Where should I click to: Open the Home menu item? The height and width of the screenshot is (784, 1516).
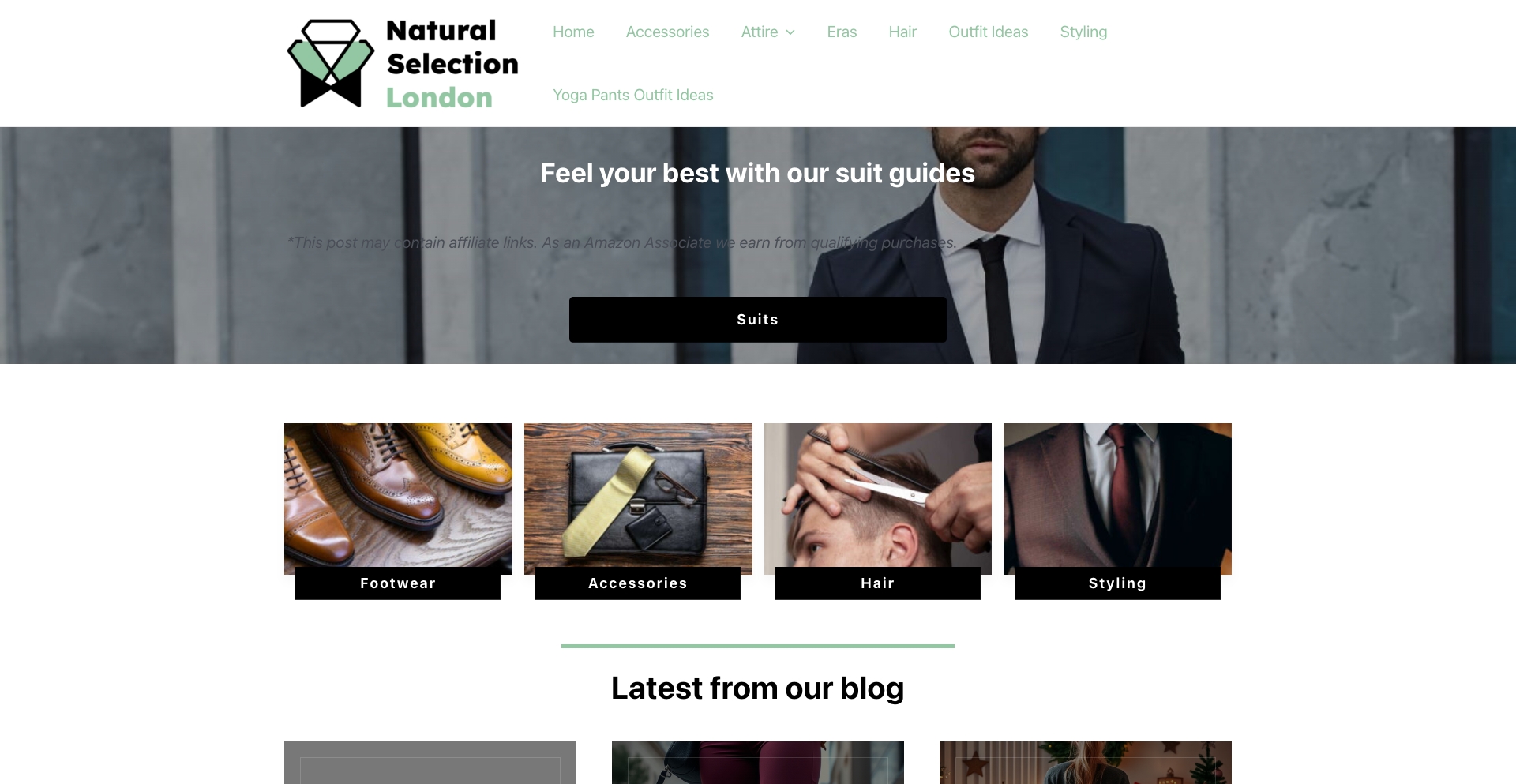[573, 32]
